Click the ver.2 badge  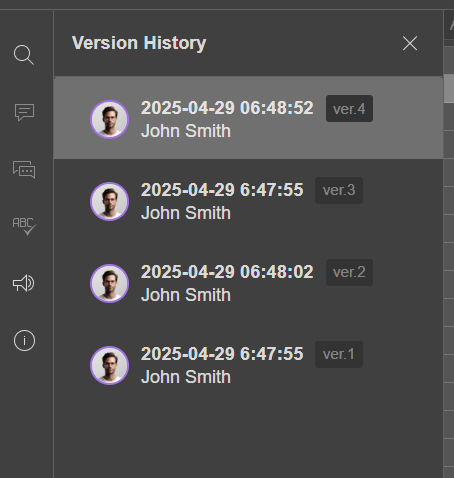point(349,272)
